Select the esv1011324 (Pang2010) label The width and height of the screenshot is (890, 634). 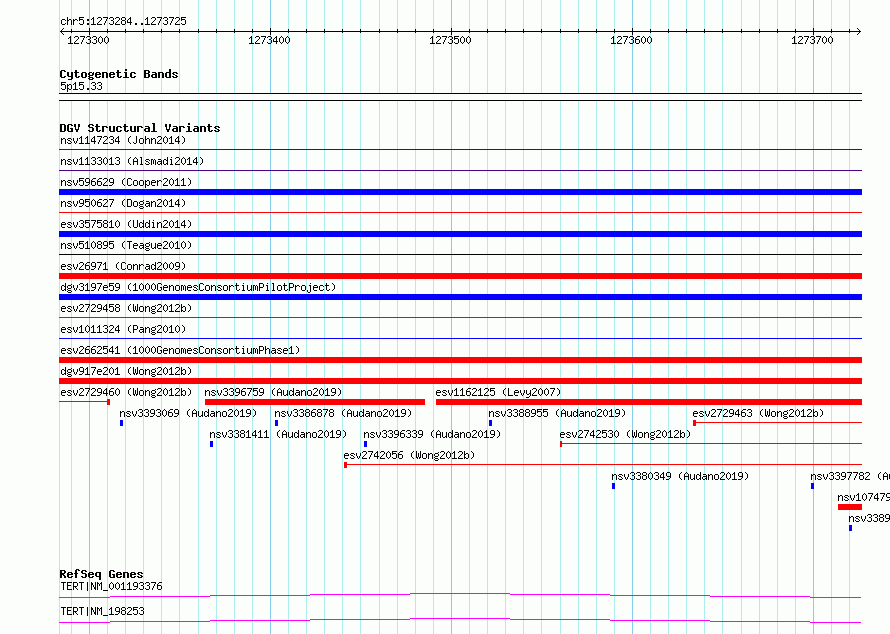123,329
